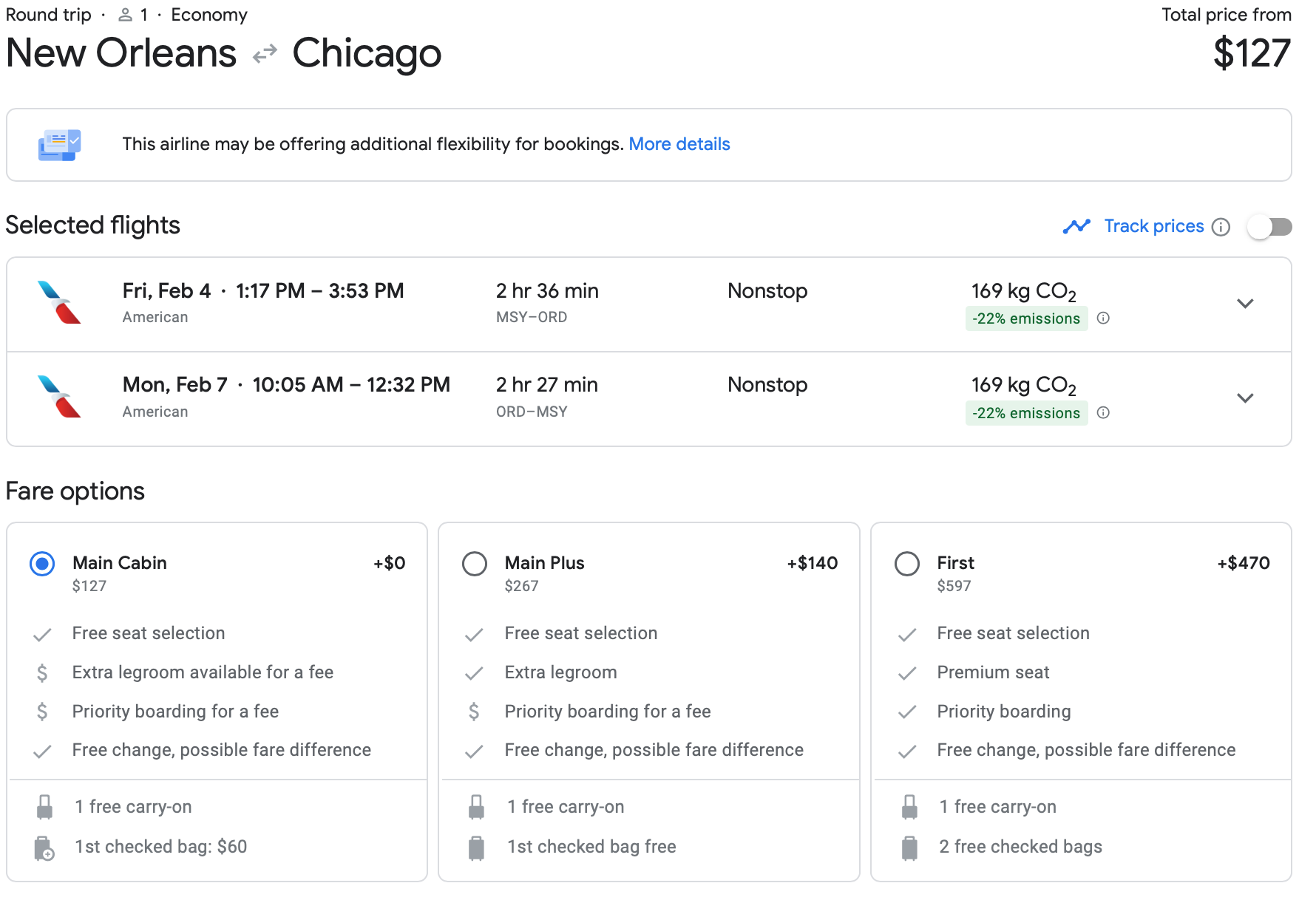Click the Track prices graph icon
Screen dimensions: 1316x900
click(x=1076, y=226)
